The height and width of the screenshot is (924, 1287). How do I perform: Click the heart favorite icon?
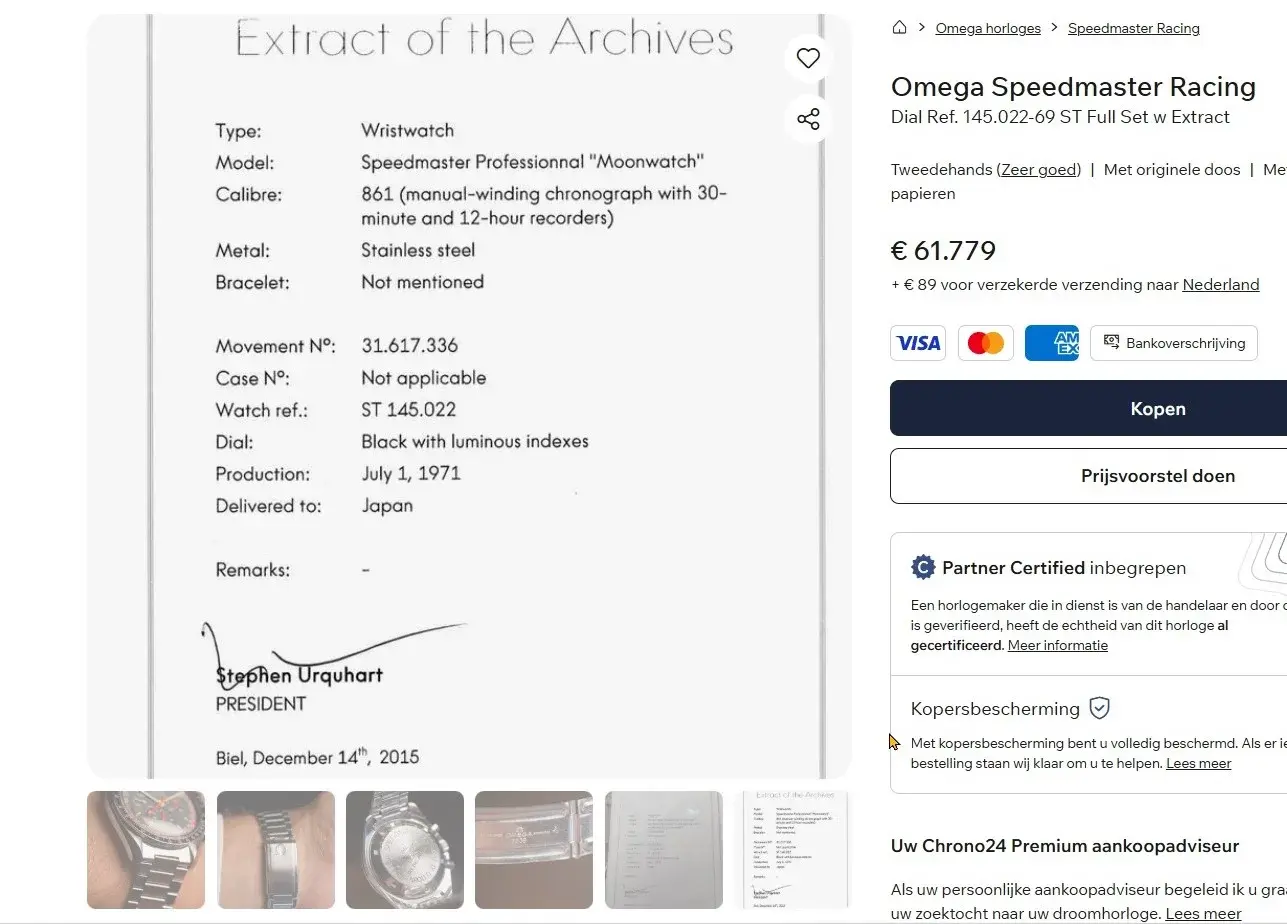(808, 58)
